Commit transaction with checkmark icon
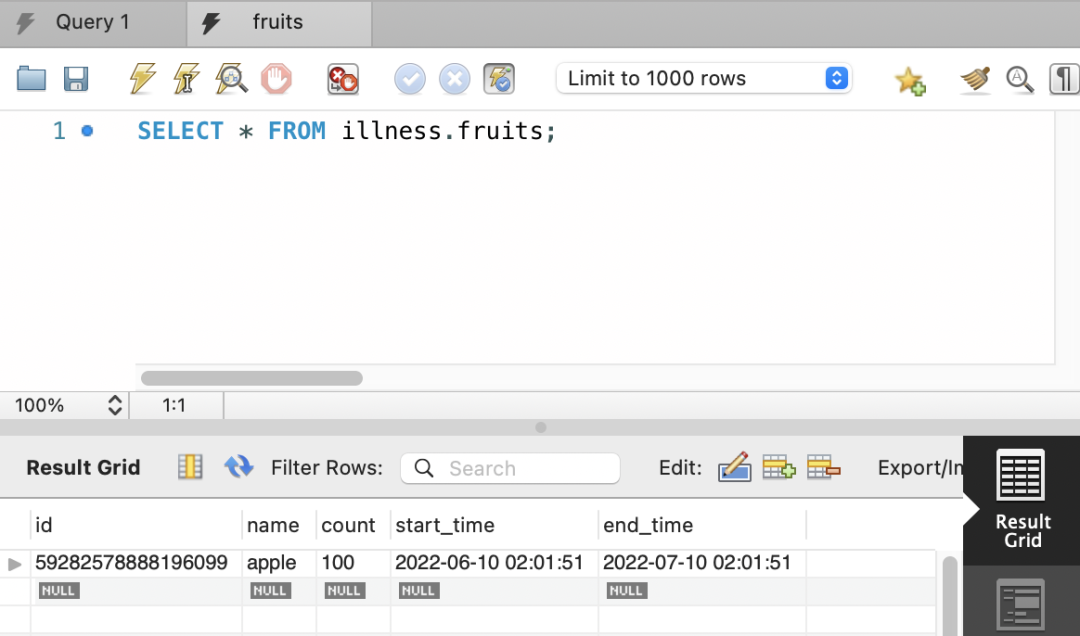The width and height of the screenshot is (1080, 636). 410,79
